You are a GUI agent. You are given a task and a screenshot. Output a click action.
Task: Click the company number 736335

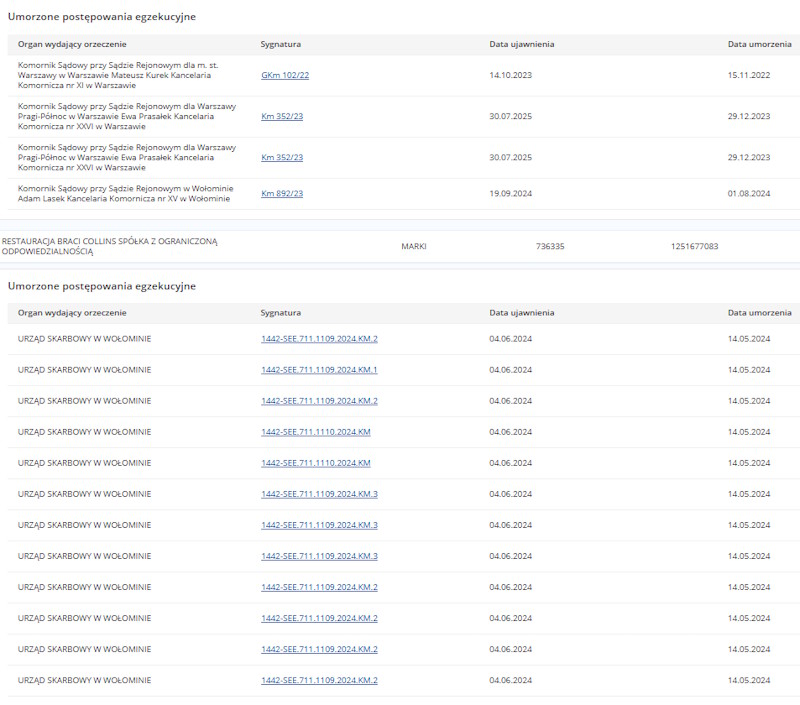click(x=550, y=246)
